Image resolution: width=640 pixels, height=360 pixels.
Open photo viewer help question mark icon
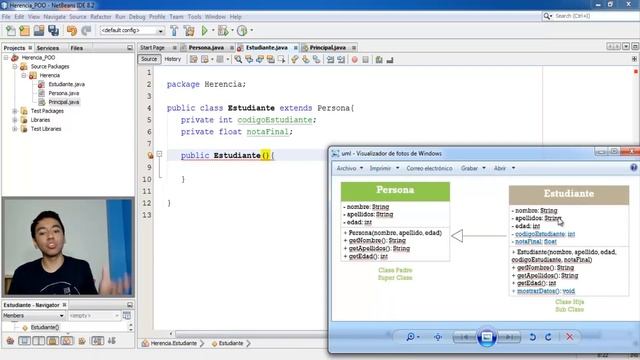(x=633, y=168)
